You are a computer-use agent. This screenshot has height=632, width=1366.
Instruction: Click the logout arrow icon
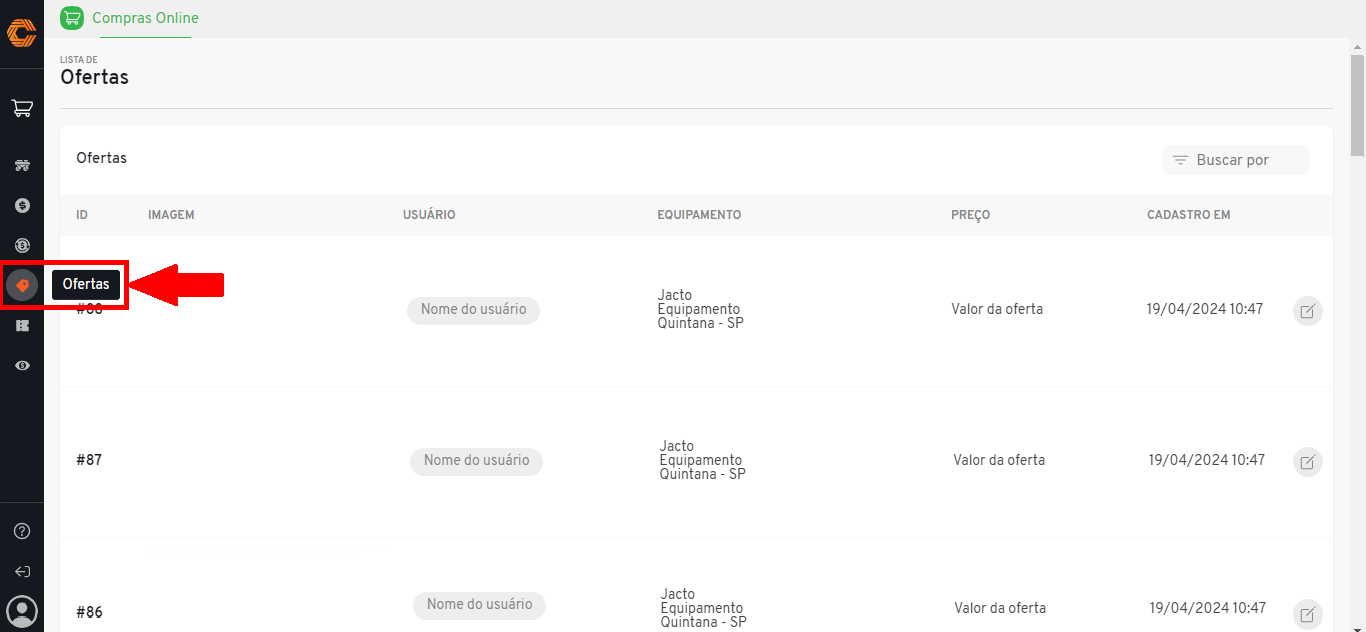[x=22, y=572]
